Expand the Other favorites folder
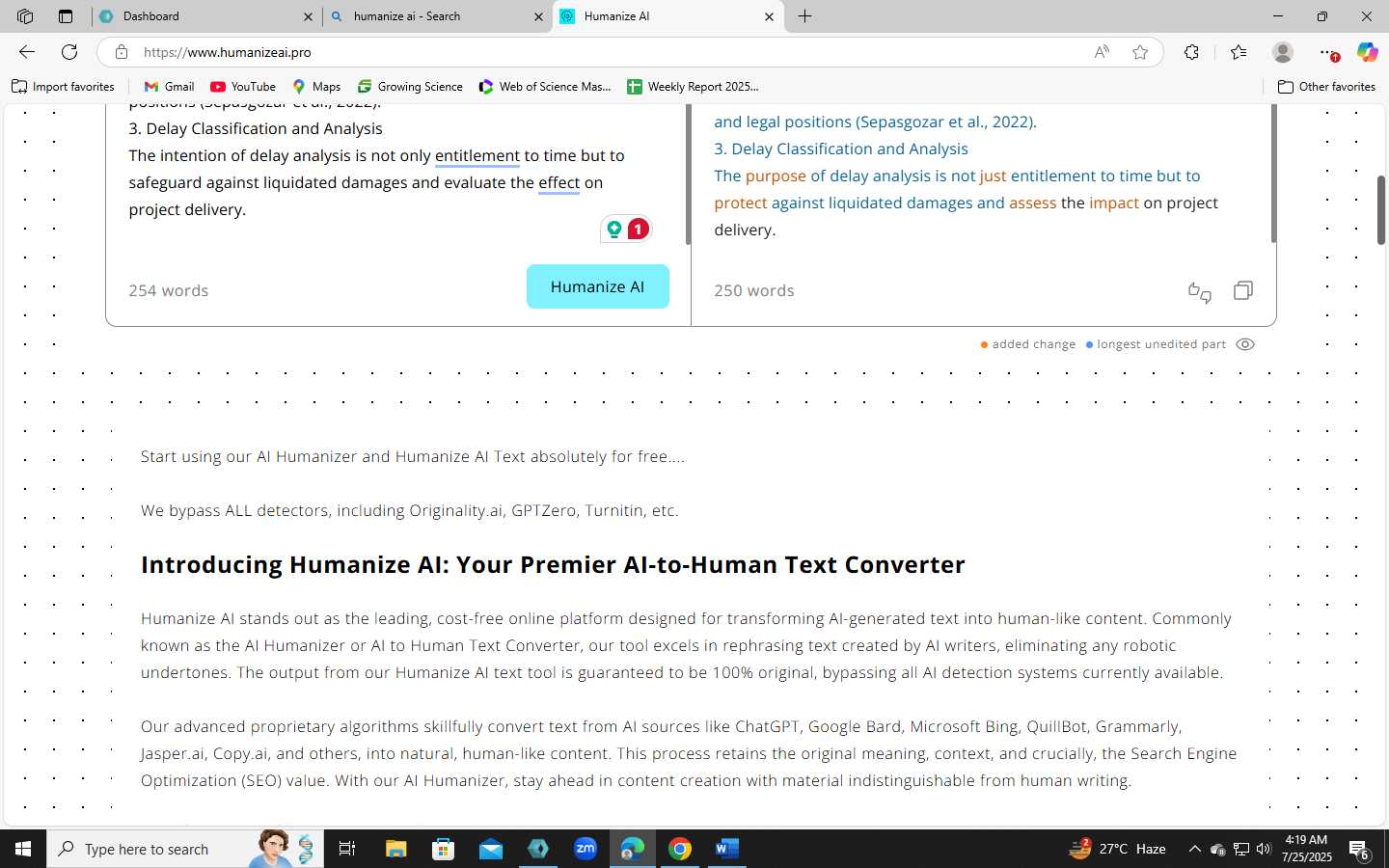Image resolution: width=1389 pixels, height=868 pixels. click(x=1326, y=87)
